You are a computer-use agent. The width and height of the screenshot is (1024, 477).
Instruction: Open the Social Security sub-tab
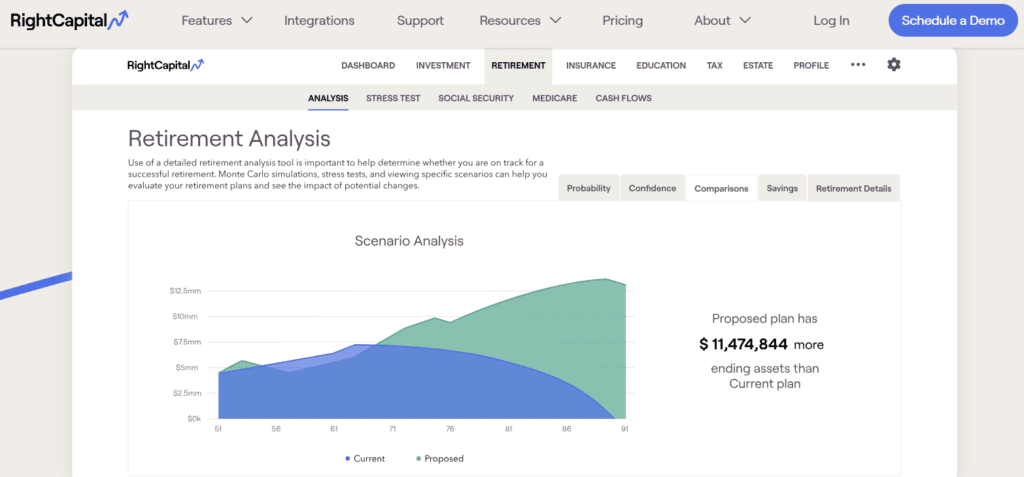476,98
